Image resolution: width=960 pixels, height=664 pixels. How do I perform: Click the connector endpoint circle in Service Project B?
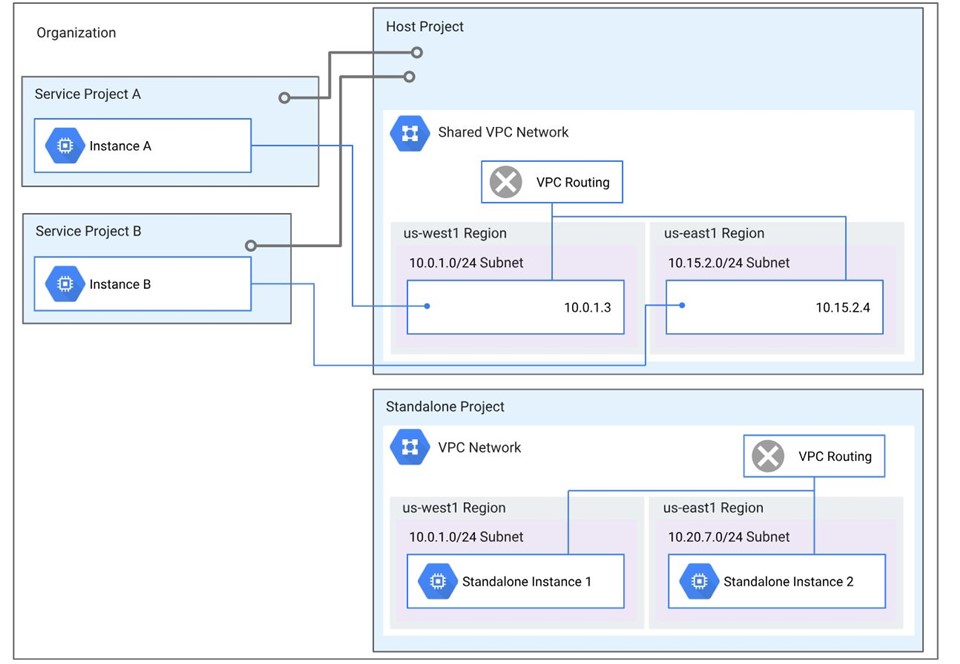pyautogui.click(x=251, y=245)
